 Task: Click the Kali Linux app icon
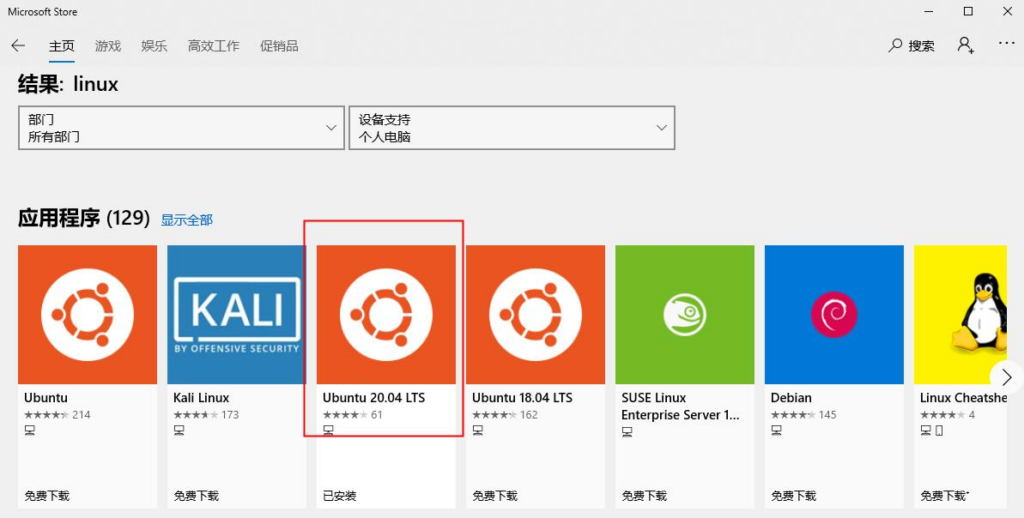[x=237, y=314]
